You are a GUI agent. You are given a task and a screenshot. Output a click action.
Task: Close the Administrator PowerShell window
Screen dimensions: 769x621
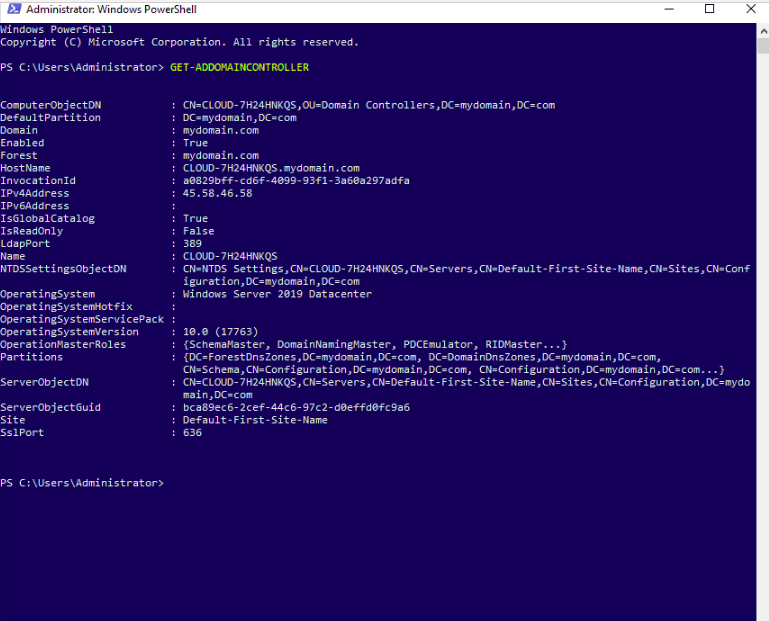click(751, 9)
